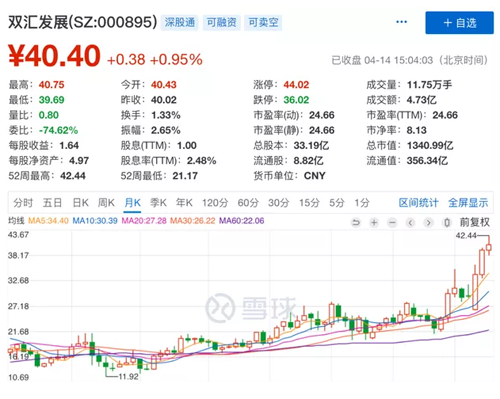Click the 深股通 tag

180,23
